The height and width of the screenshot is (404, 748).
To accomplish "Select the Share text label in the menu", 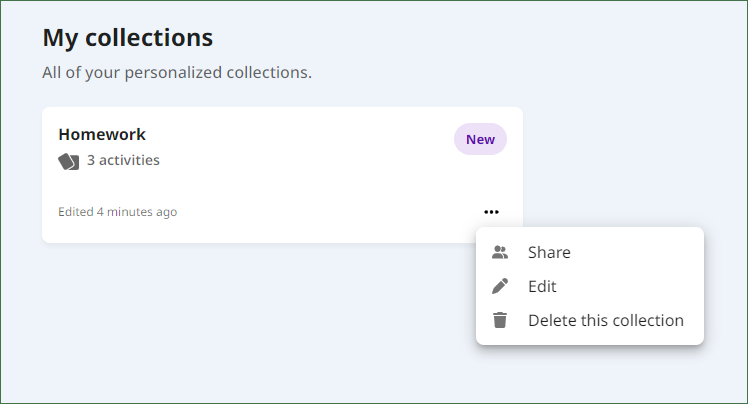I will (549, 252).
